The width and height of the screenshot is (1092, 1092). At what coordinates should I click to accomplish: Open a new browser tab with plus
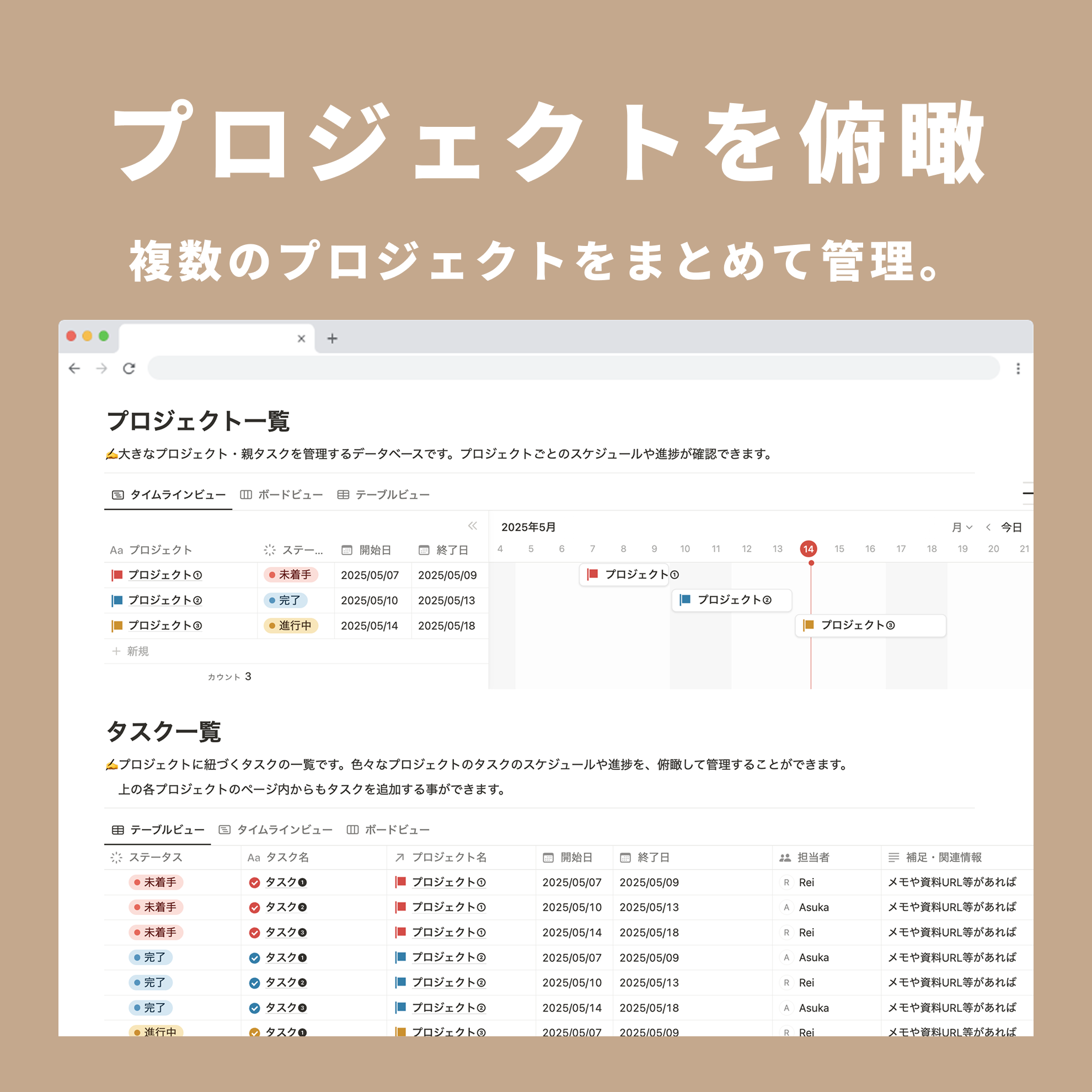[x=333, y=339]
